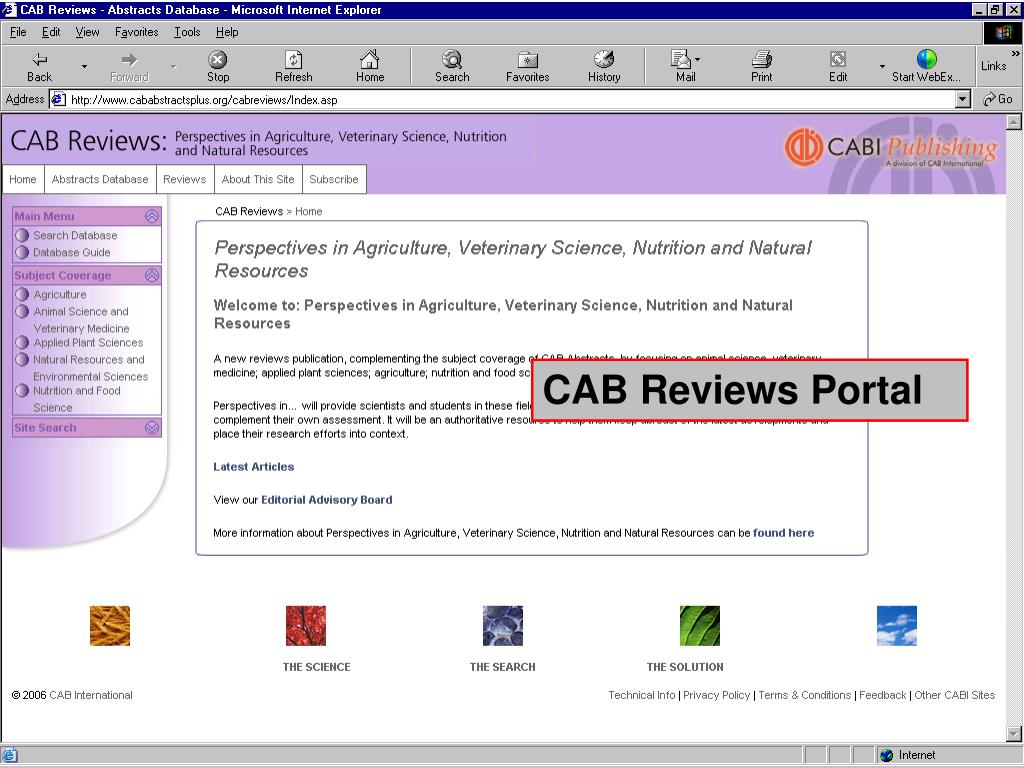The image size is (1024, 768).
Task: Switch to the Reviews tab
Action: pyautogui.click(x=185, y=180)
